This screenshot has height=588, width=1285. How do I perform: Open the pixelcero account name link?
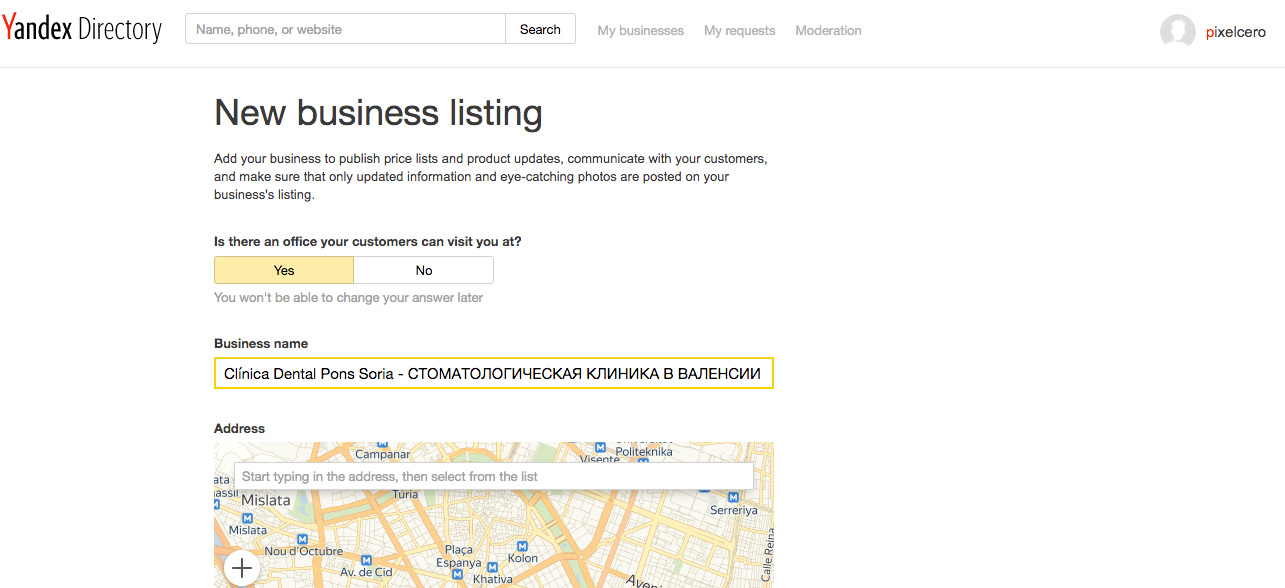(x=1236, y=32)
